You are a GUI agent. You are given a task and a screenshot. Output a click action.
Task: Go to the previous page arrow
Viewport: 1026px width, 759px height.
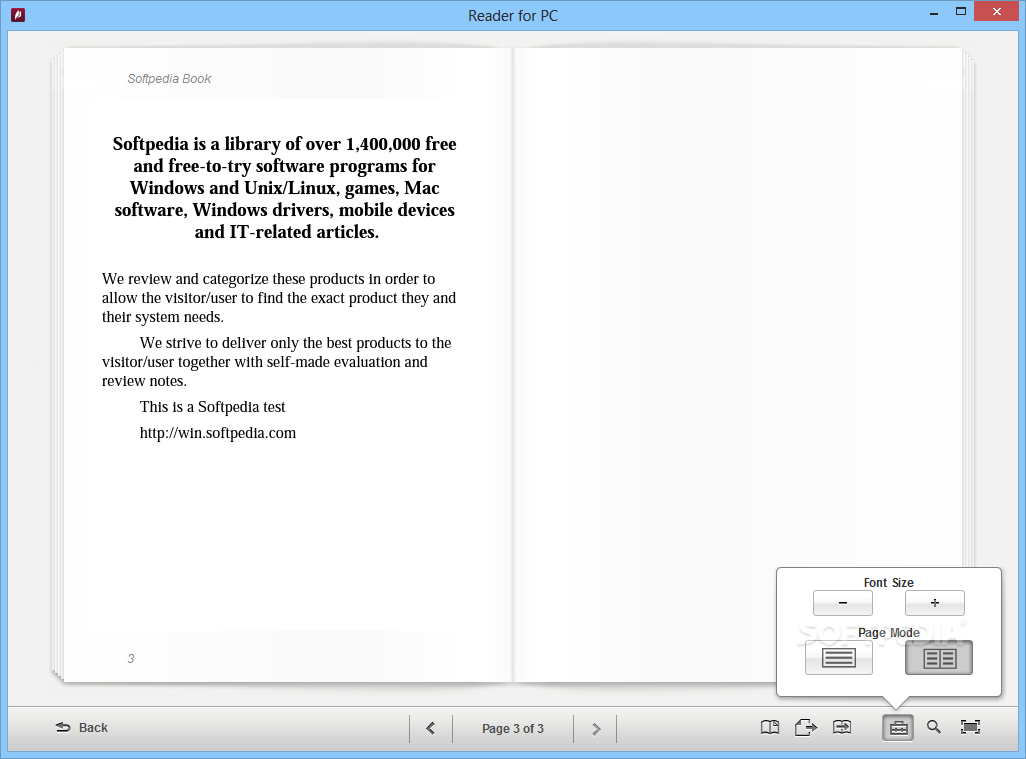(x=431, y=728)
